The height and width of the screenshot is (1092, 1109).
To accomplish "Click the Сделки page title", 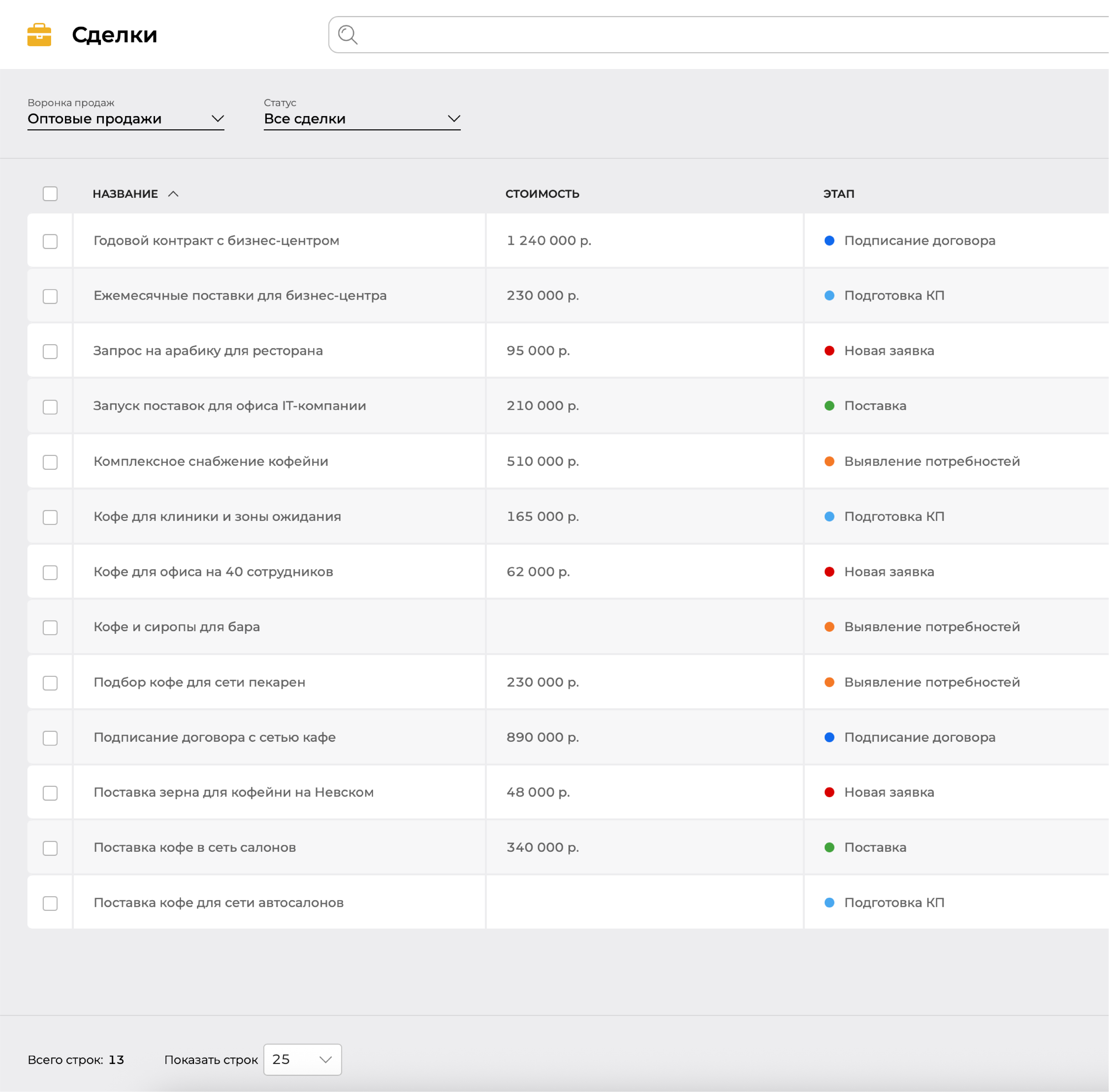I will 114,34.
